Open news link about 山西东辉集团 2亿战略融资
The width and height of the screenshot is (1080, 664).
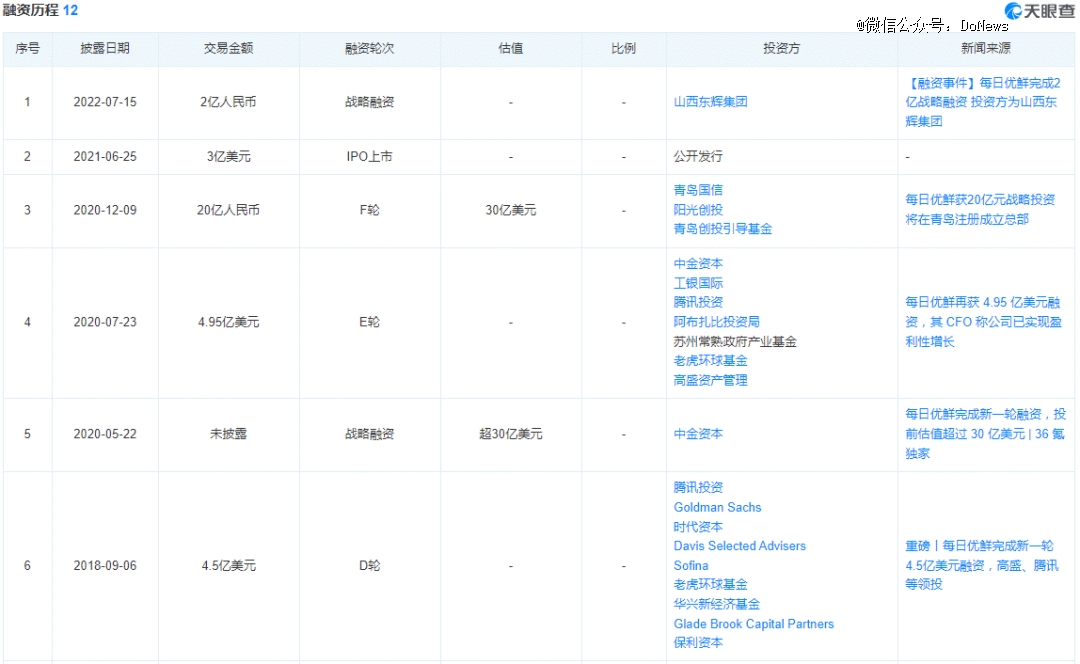(983, 102)
